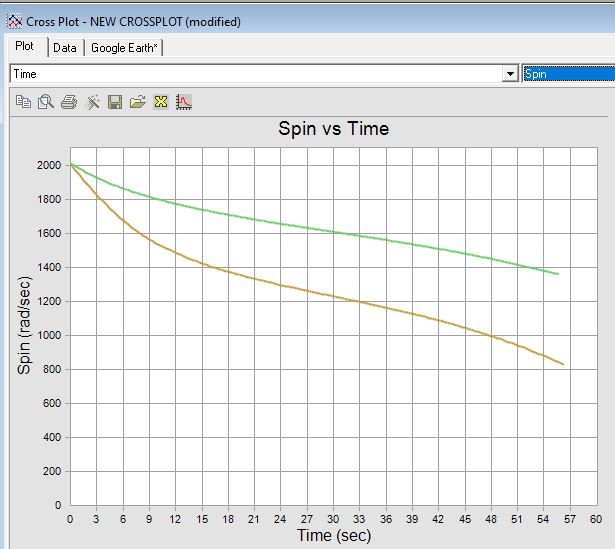Switch to the Data tab

tap(65, 47)
